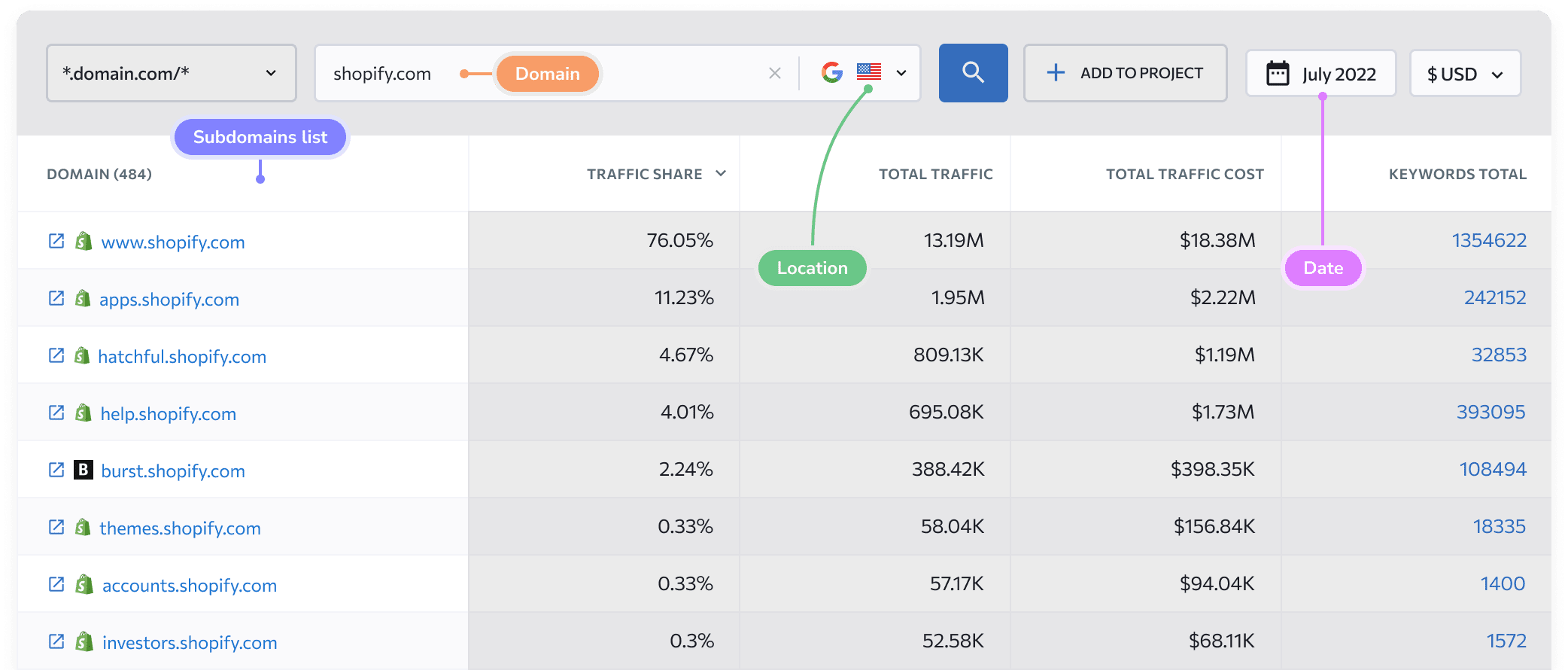Click the Shopify favicon beside accounts.shopify.com
Image resolution: width=1568 pixels, height=670 pixels.
coord(84,584)
